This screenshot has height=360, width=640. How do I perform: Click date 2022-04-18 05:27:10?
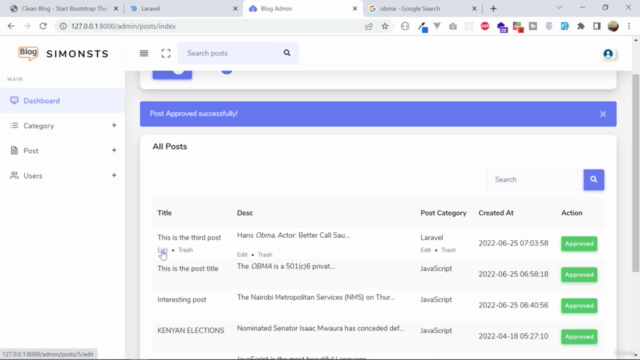[513, 336]
